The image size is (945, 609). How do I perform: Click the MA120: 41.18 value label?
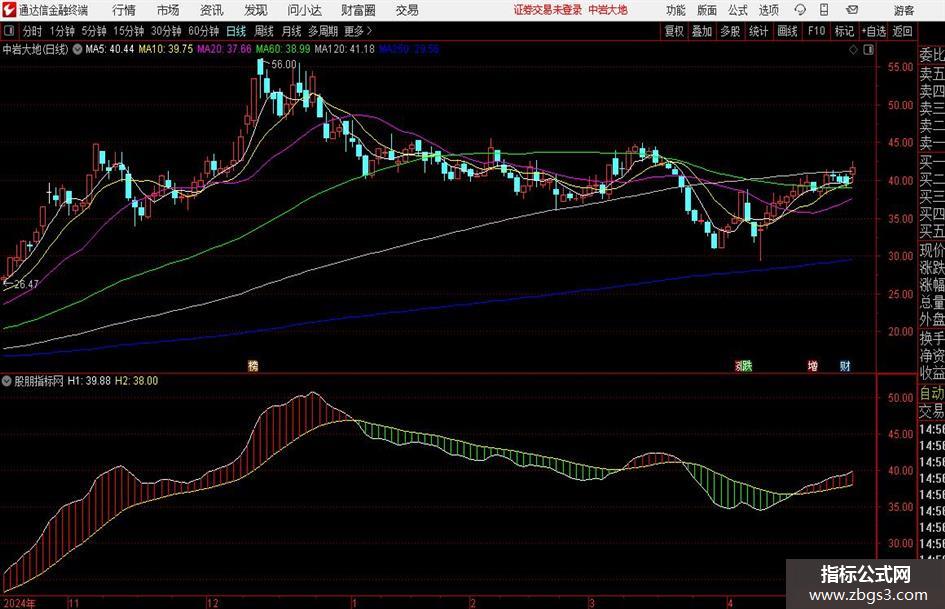pyautogui.click(x=344, y=49)
